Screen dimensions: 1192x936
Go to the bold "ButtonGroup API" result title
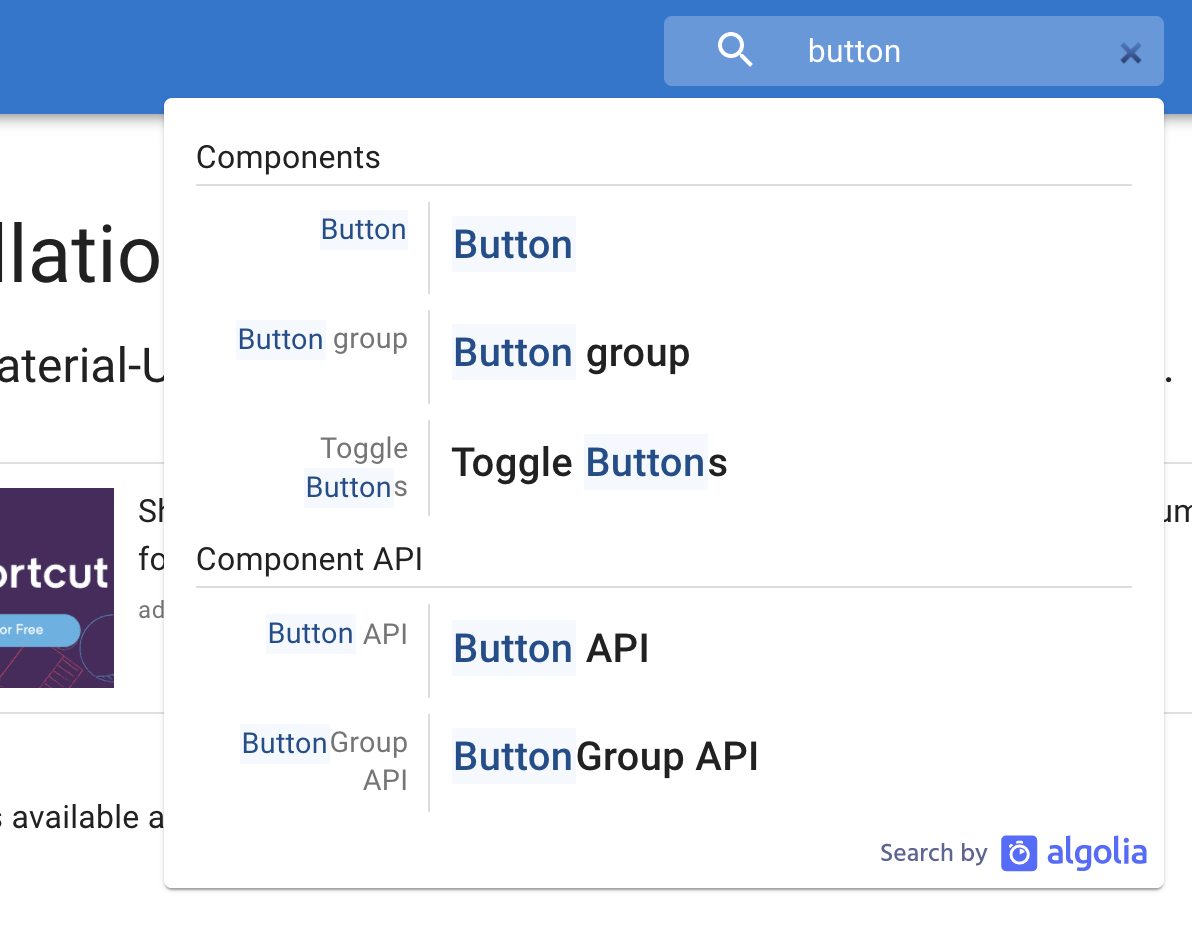coord(605,757)
